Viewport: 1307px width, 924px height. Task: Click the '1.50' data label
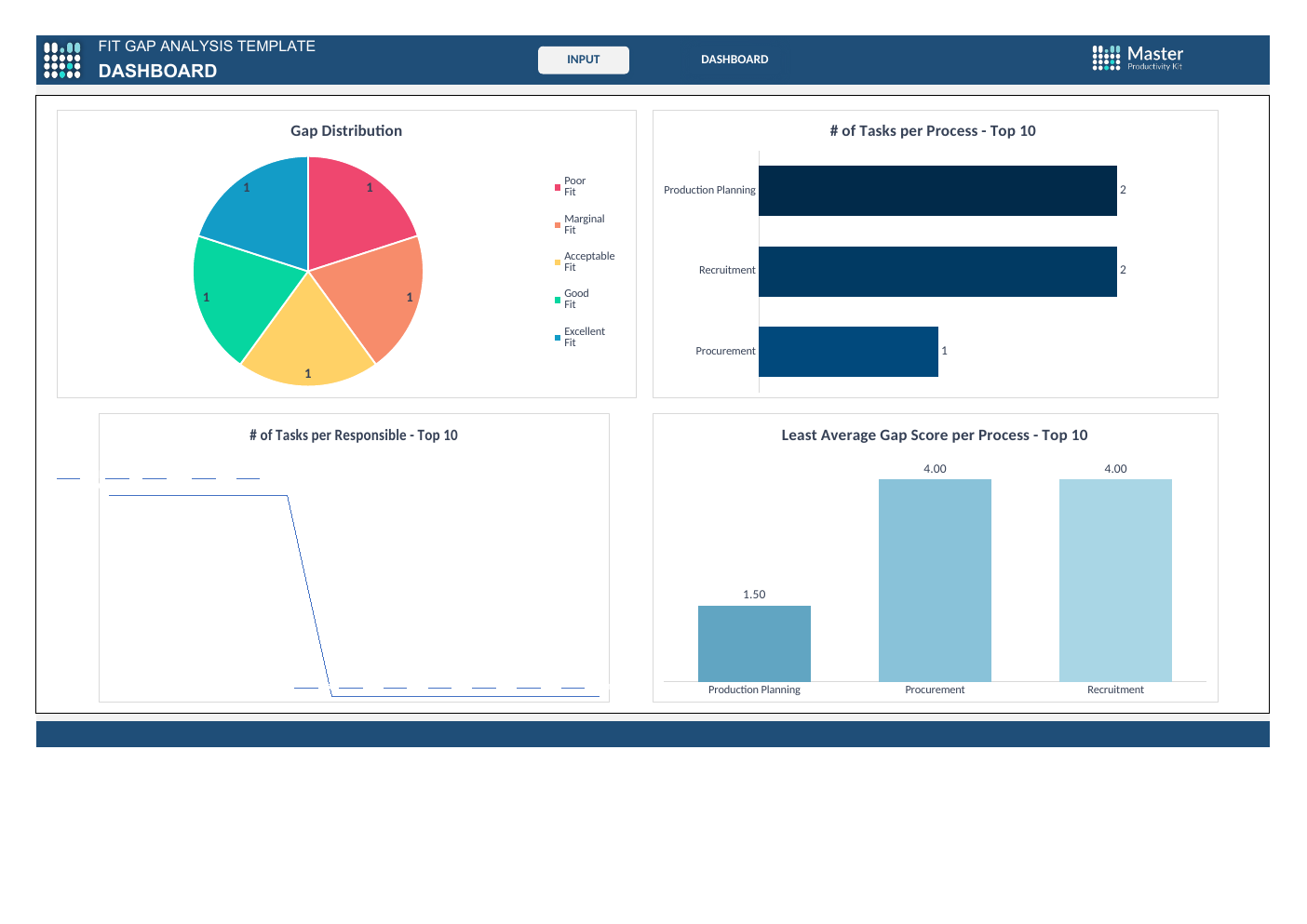click(754, 595)
